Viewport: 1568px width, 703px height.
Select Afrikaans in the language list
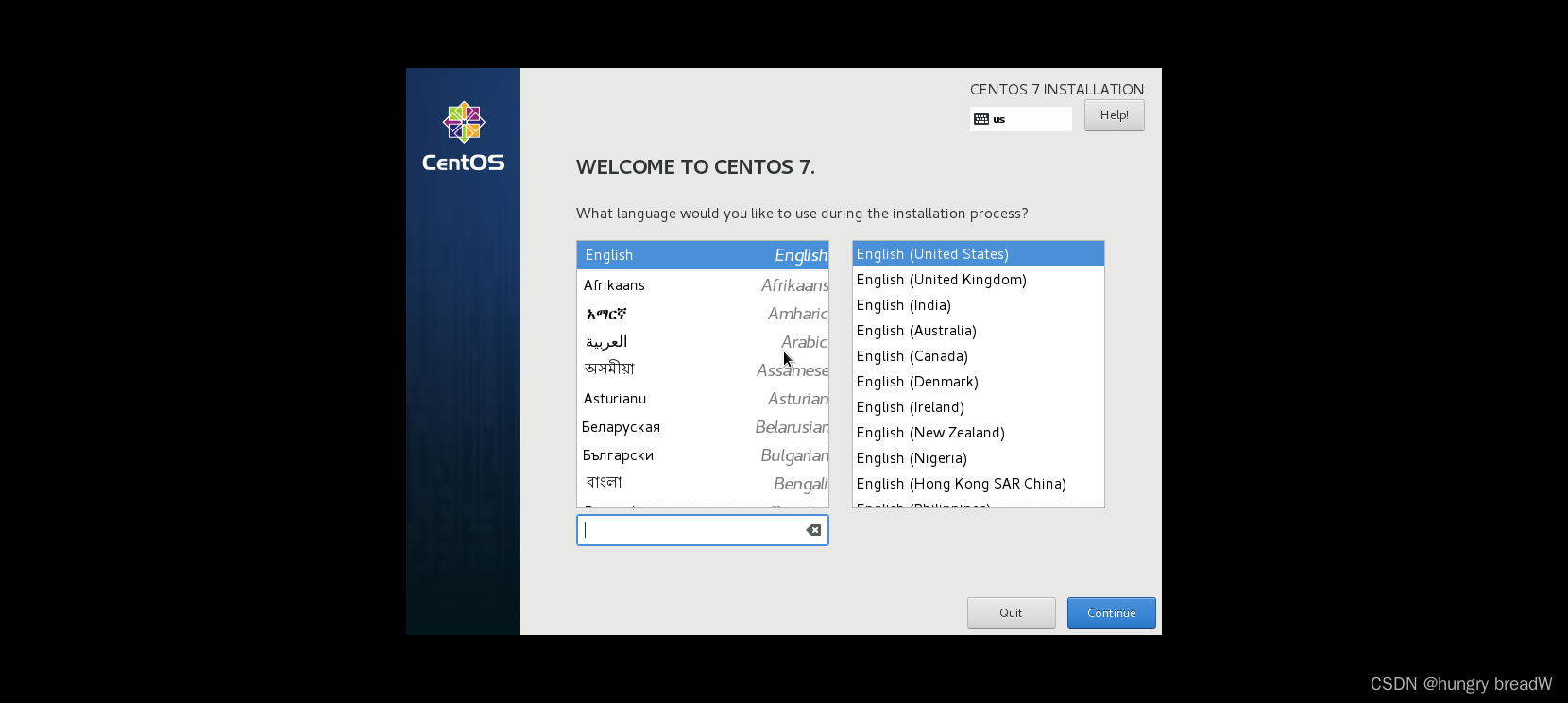(x=703, y=285)
